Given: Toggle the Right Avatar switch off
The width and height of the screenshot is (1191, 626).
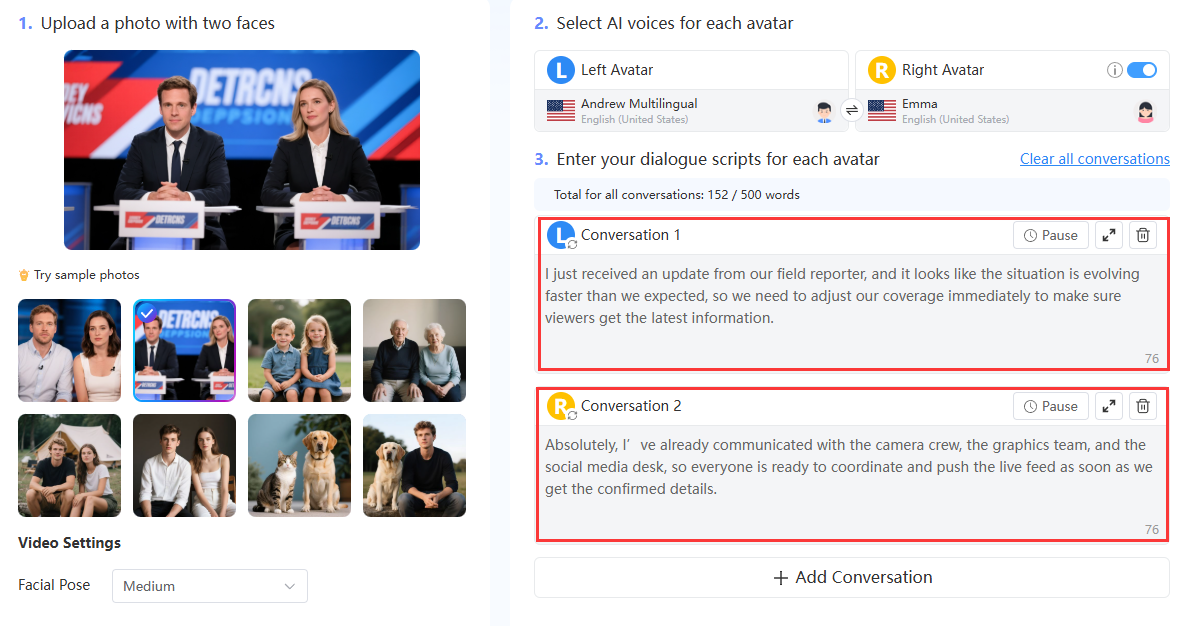Looking at the screenshot, I should coord(1142,71).
